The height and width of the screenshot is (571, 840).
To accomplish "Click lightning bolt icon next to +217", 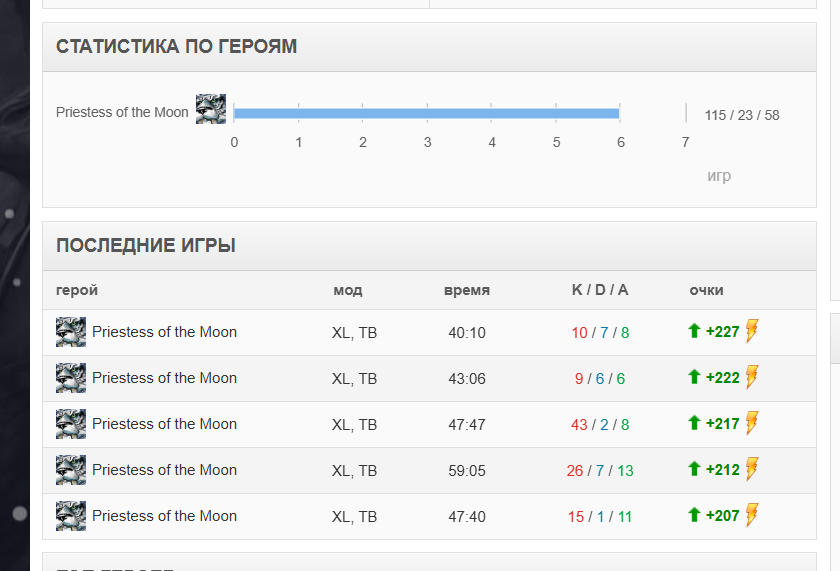I will [752, 423].
